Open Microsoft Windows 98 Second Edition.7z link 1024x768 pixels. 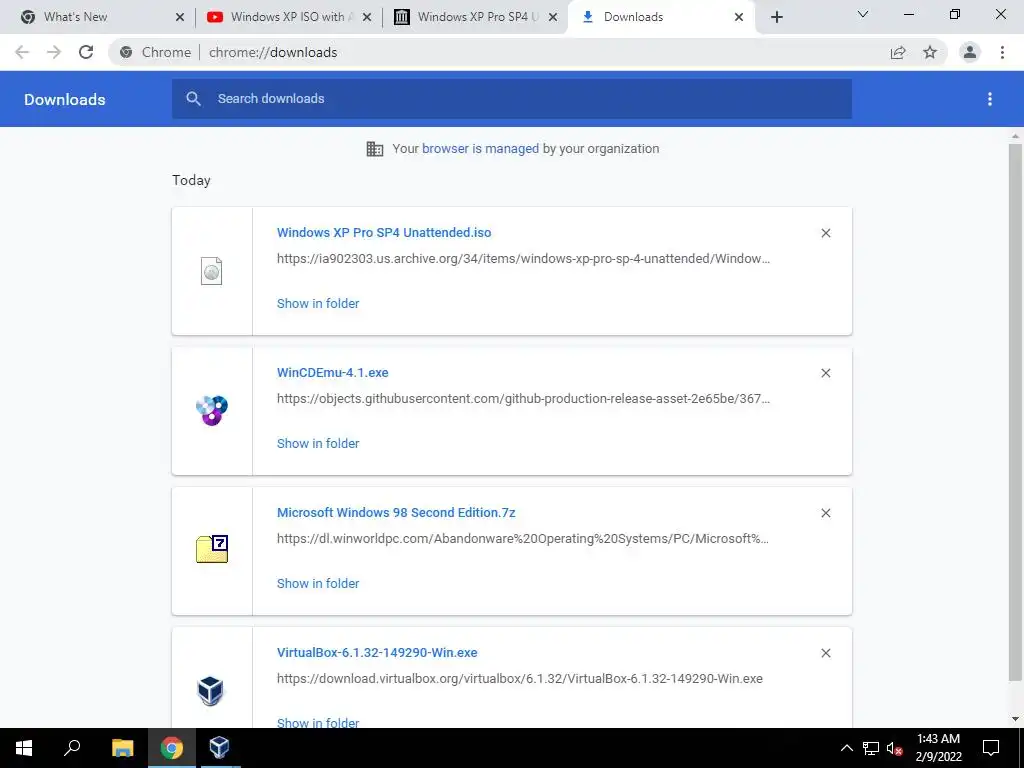pos(396,513)
